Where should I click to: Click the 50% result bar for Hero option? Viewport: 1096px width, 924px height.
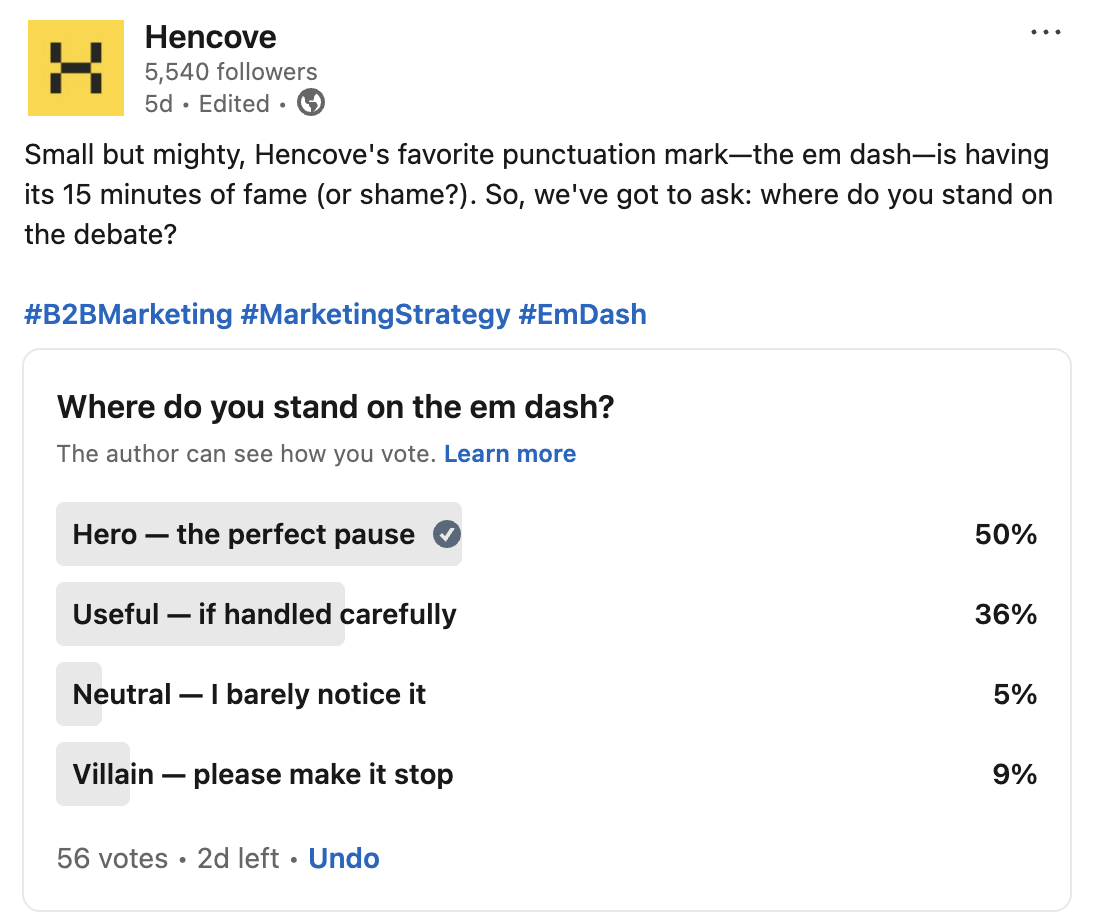1005,534
